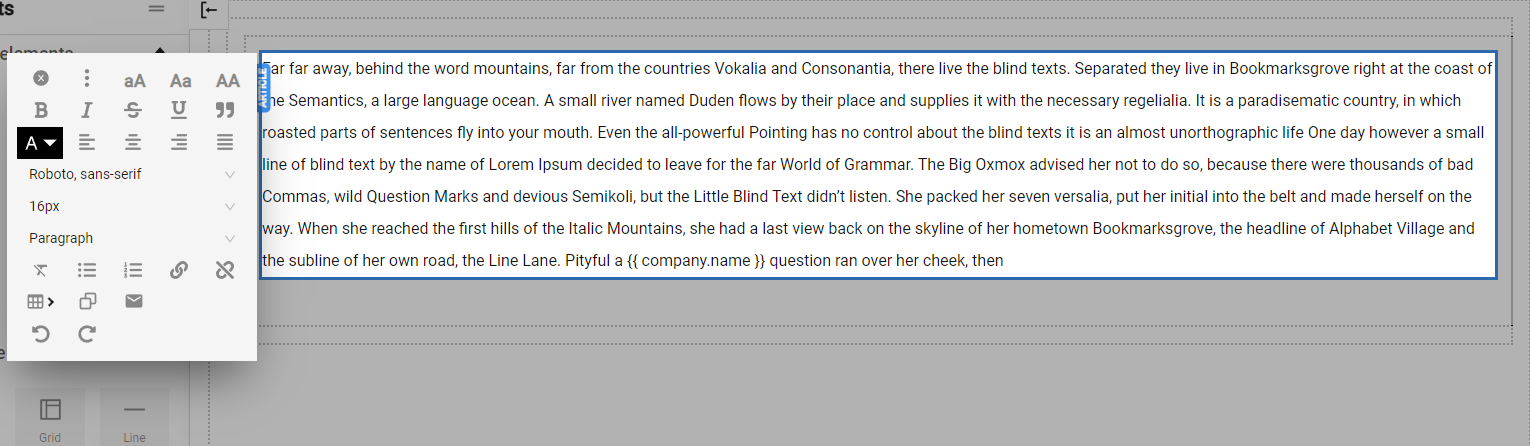Image resolution: width=1530 pixels, height=446 pixels.
Task: Insert a blockquote
Action: [226, 110]
